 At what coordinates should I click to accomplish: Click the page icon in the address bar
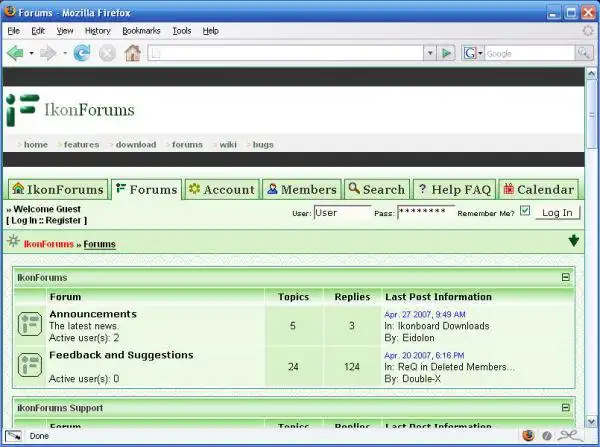pyautogui.click(x=156, y=53)
